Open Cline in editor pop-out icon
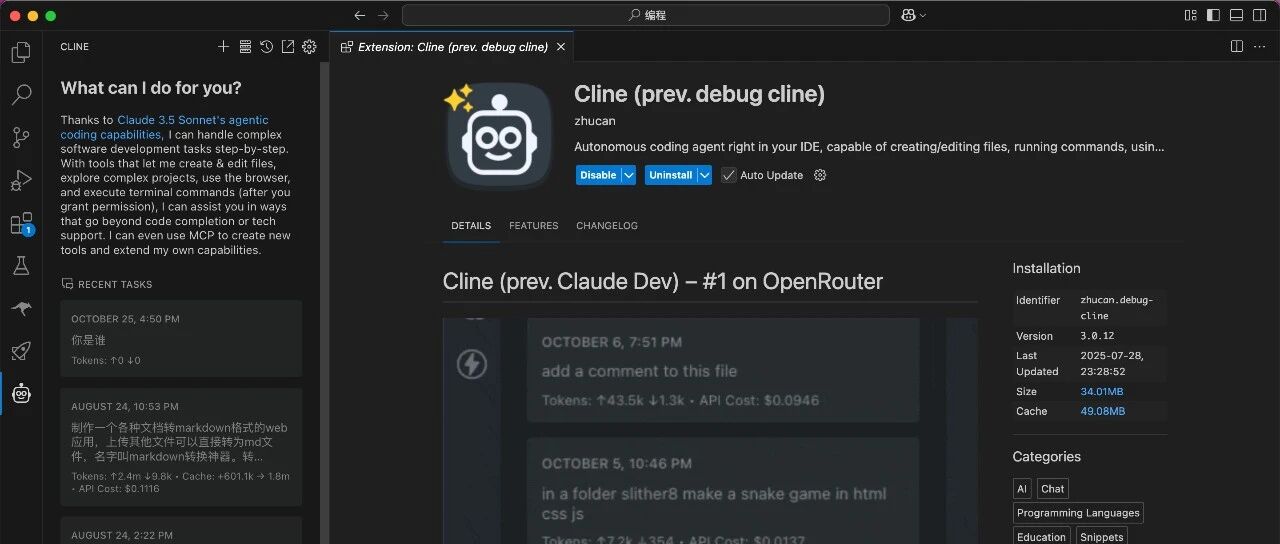Viewport: 1280px width, 544px height. 288,47
